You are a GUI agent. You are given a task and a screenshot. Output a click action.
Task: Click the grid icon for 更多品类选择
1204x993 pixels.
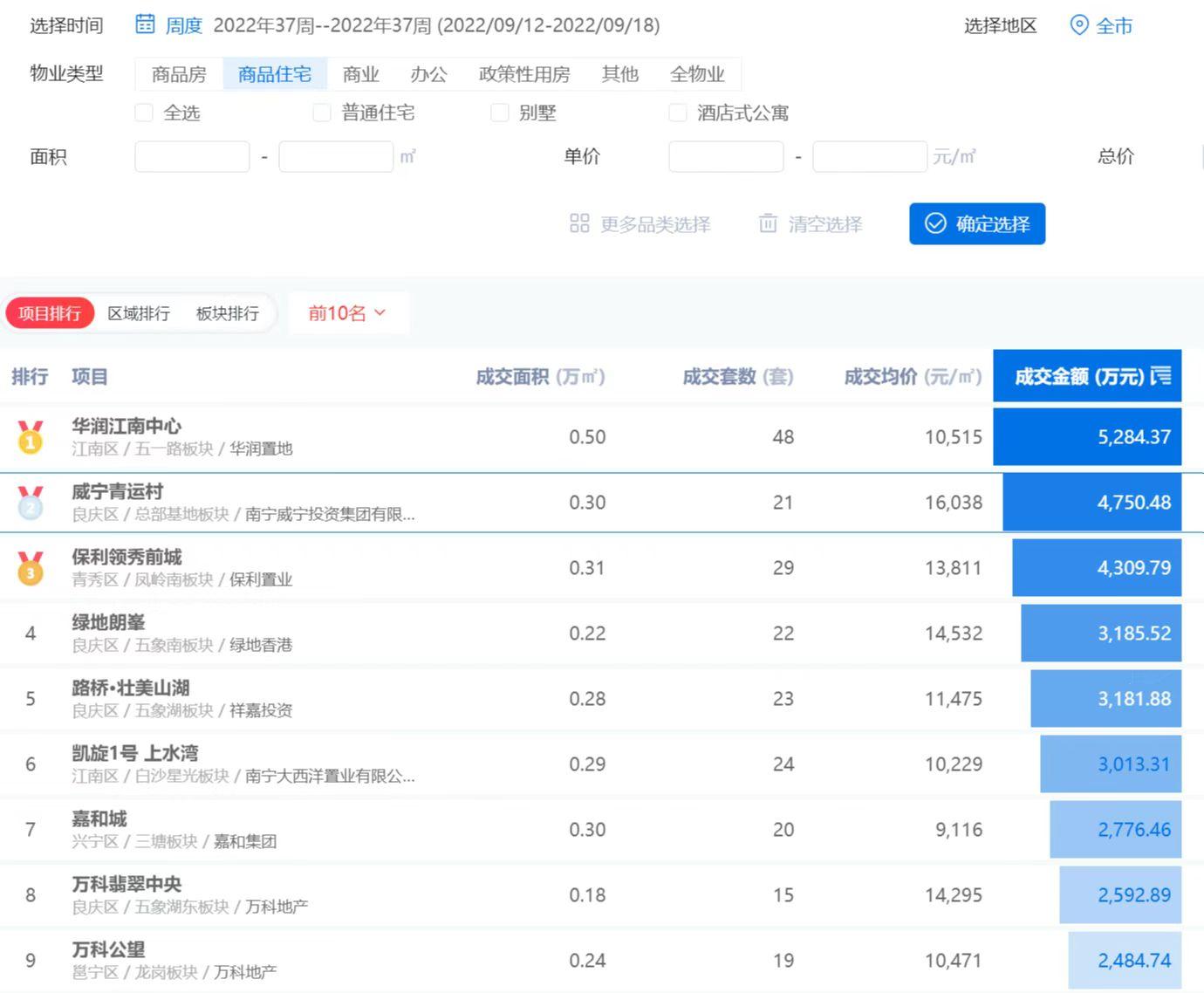(579, 223)
